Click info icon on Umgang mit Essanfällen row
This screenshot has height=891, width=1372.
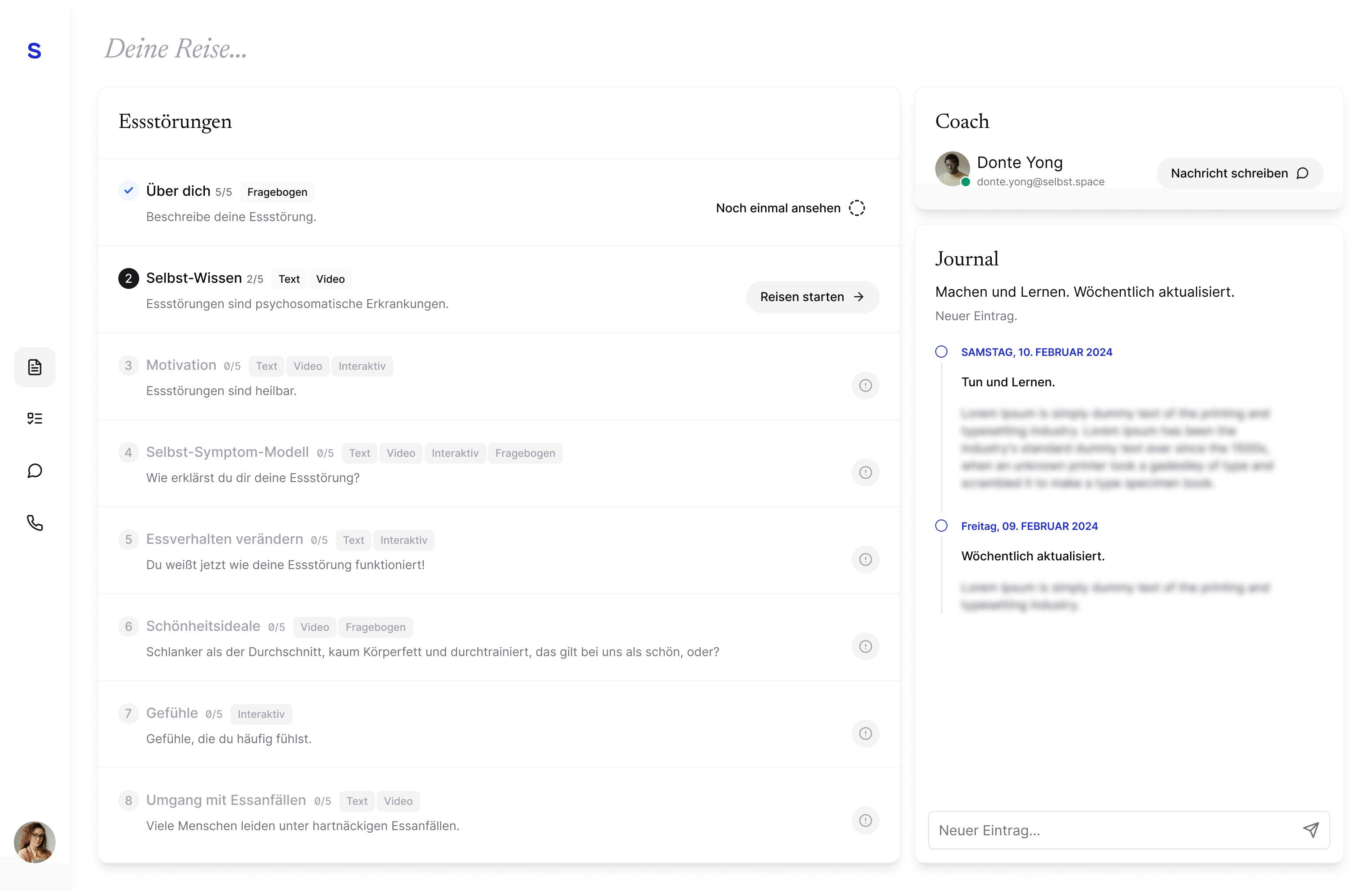click(x=865, y=821)
